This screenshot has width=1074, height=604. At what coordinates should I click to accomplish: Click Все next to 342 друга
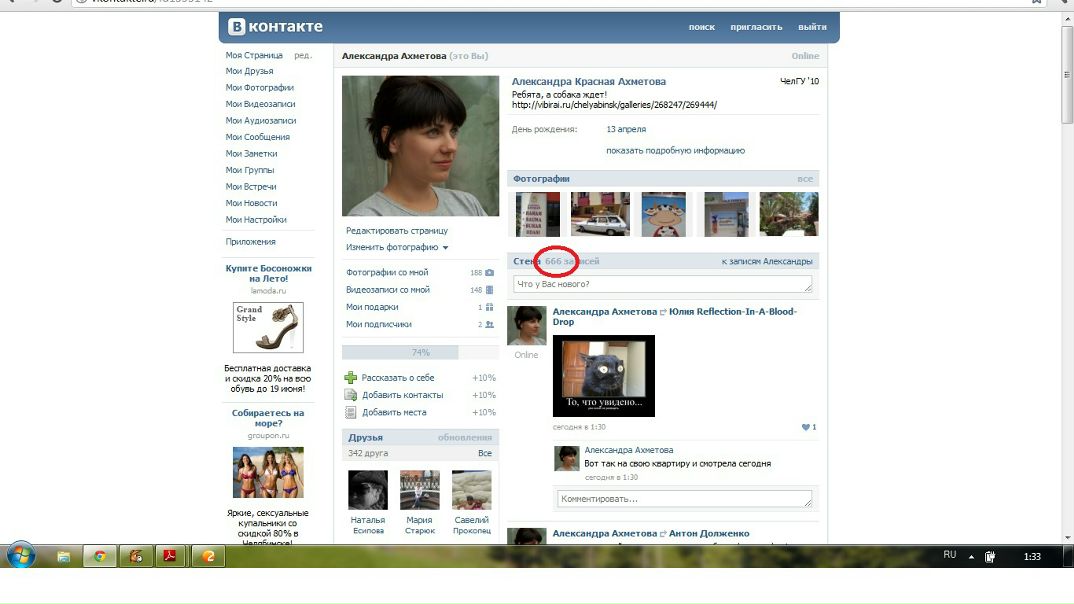point(485,453)
